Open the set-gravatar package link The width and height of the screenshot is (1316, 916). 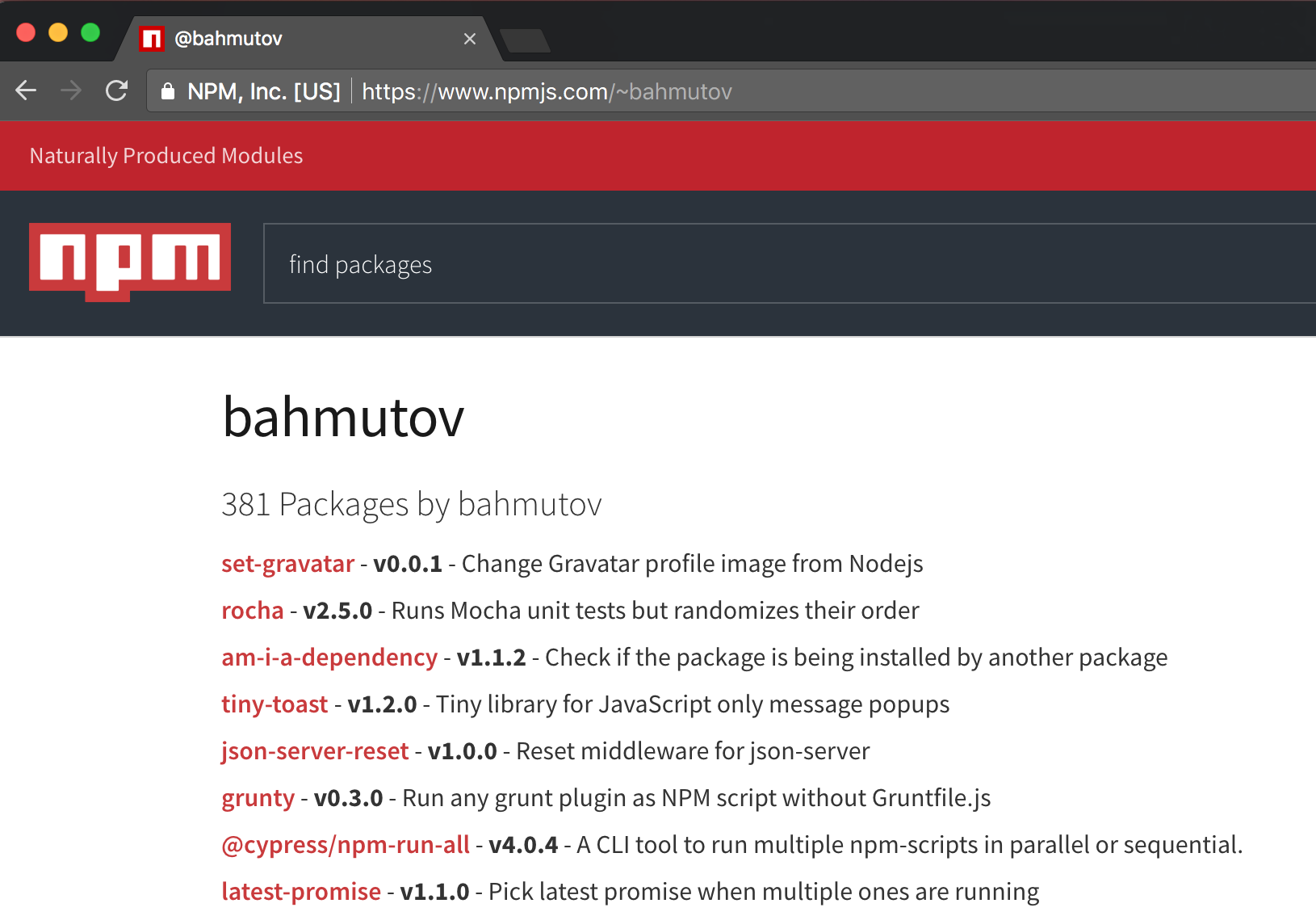tap(288, 564)
